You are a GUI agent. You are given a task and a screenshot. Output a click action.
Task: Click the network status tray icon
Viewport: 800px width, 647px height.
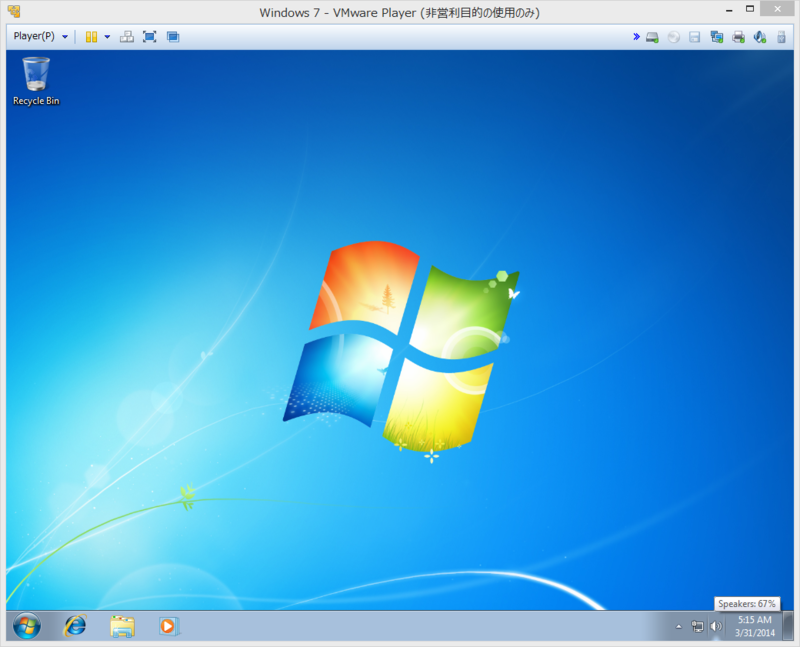(697, 626)
